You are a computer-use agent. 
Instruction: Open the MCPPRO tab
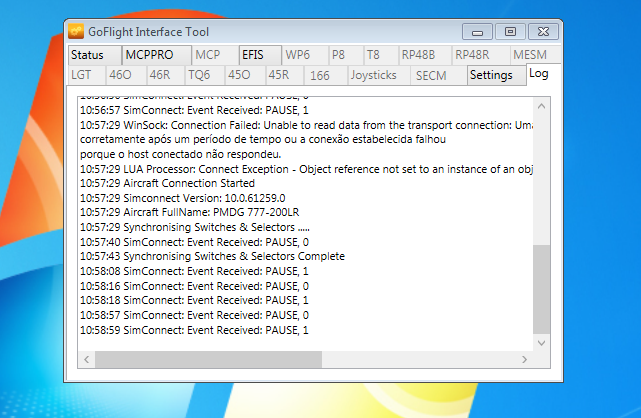pos(149,54)
